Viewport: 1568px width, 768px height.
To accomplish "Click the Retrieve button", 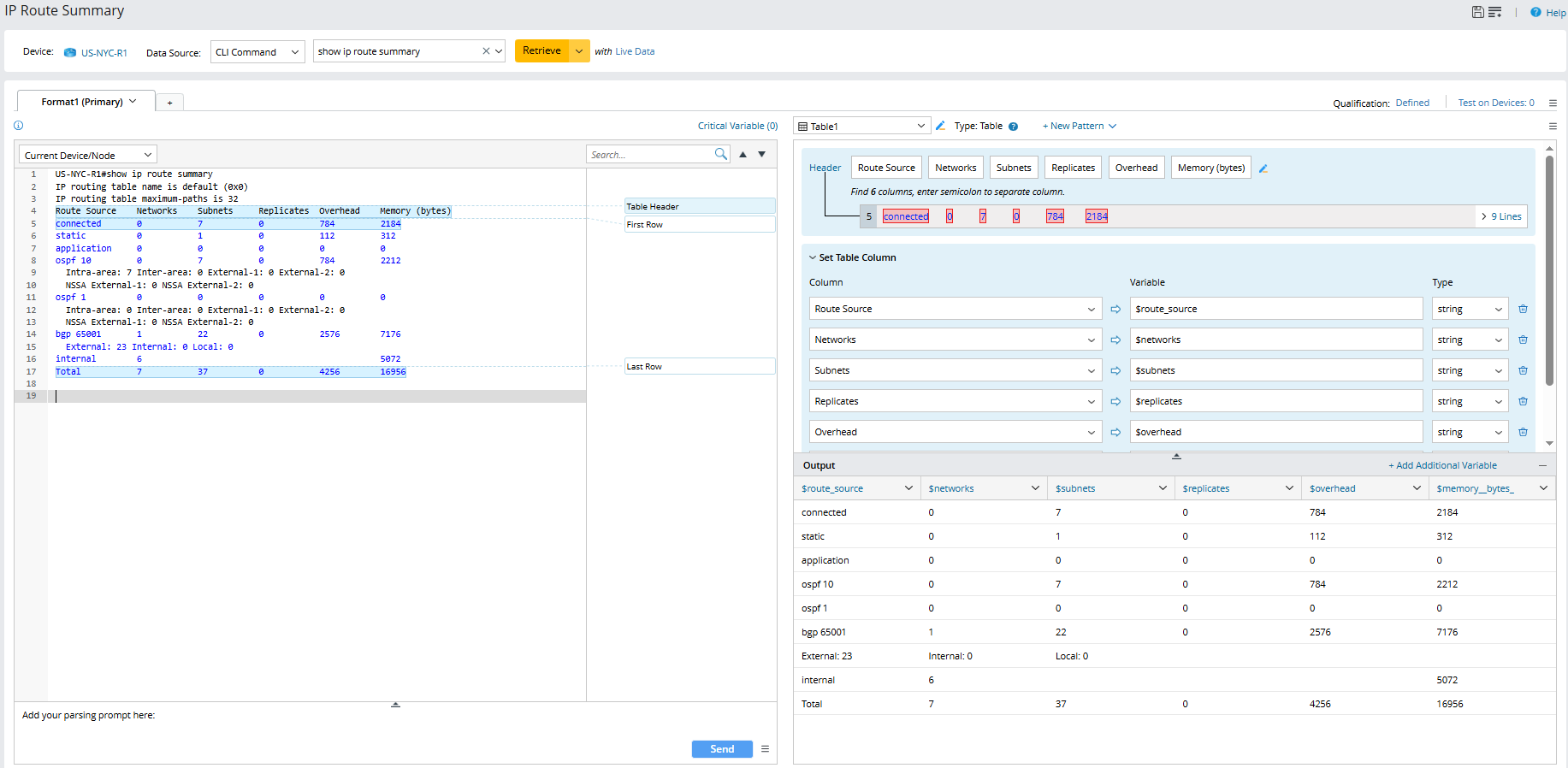I will coord(541,51).
